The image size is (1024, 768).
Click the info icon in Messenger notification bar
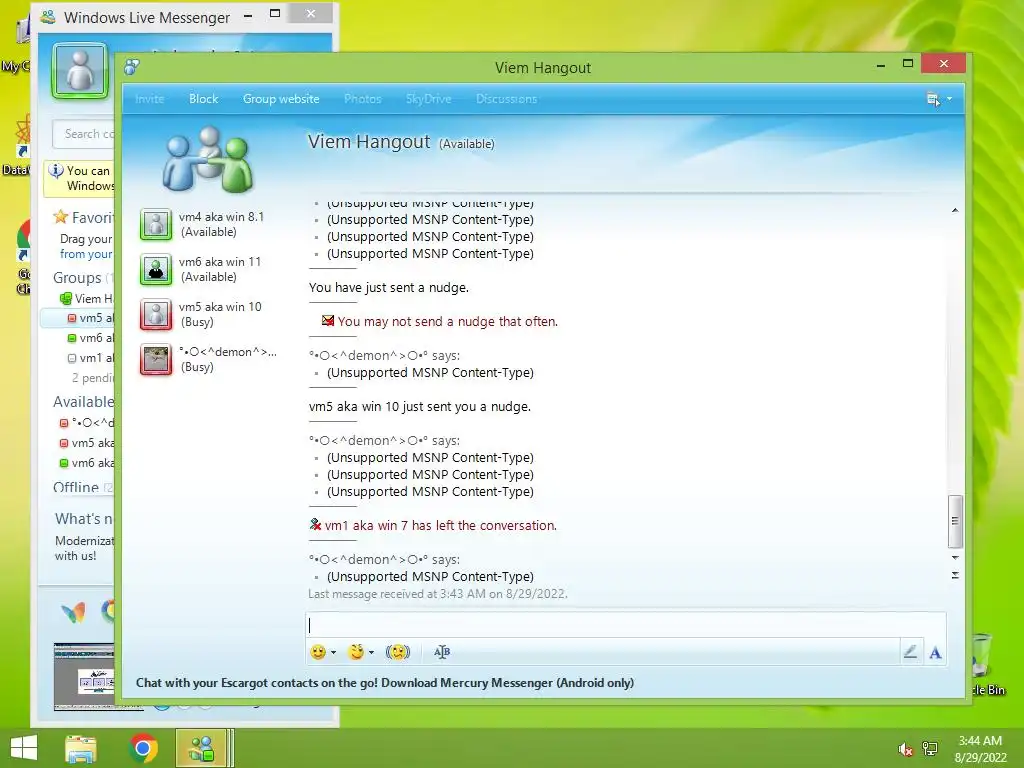(56, 171)
